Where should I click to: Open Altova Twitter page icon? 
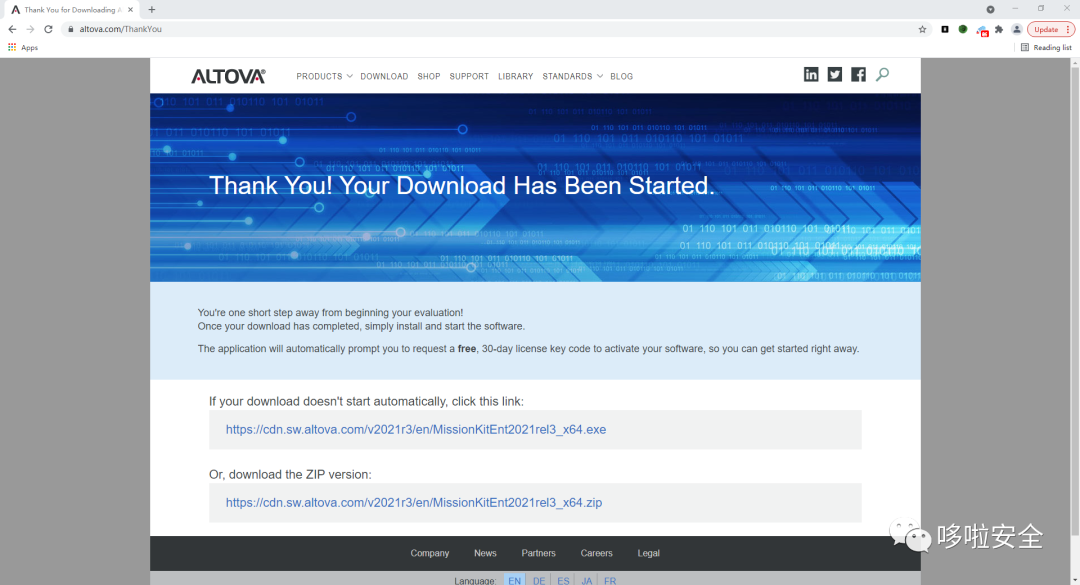[835, 74]
